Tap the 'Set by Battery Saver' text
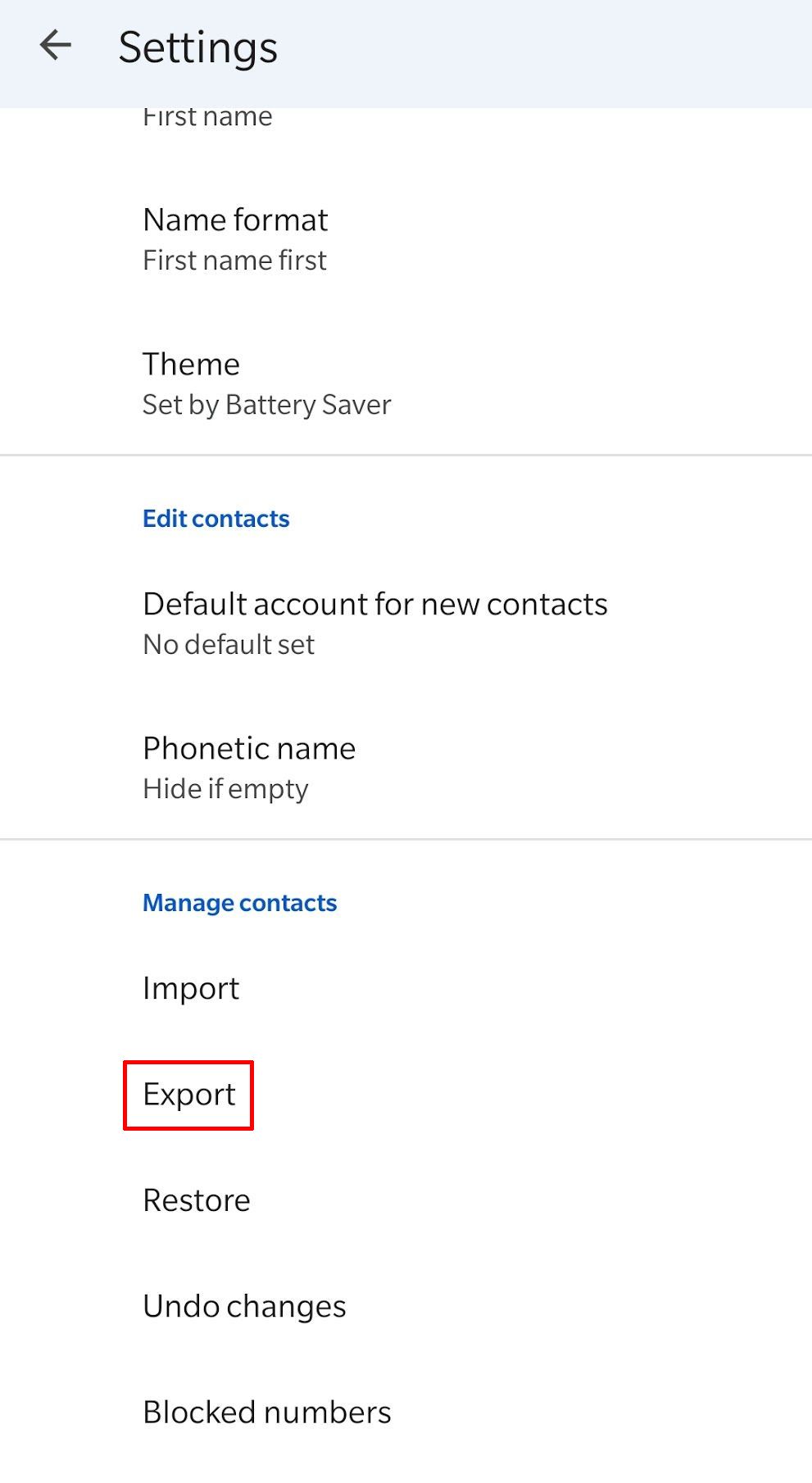 click(266, 405)
